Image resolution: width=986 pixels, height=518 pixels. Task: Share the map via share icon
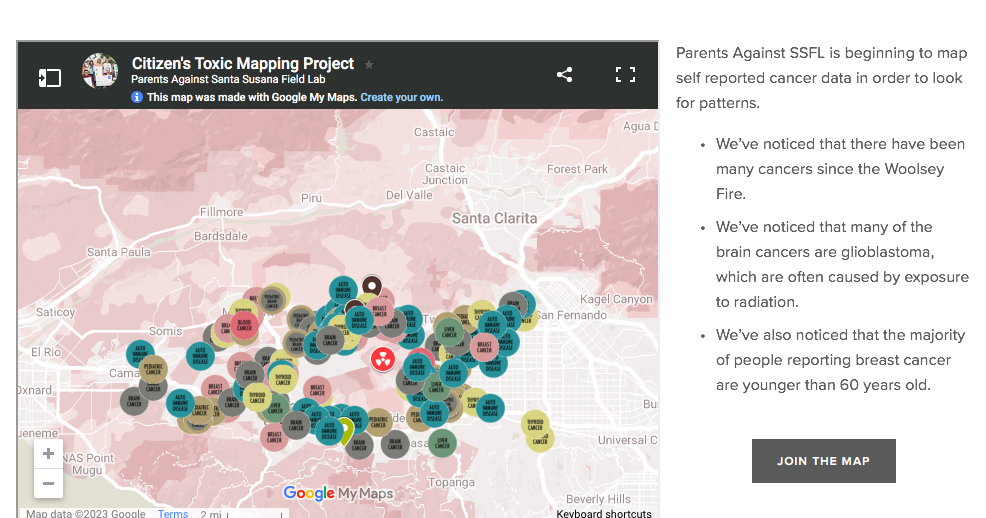565,75
